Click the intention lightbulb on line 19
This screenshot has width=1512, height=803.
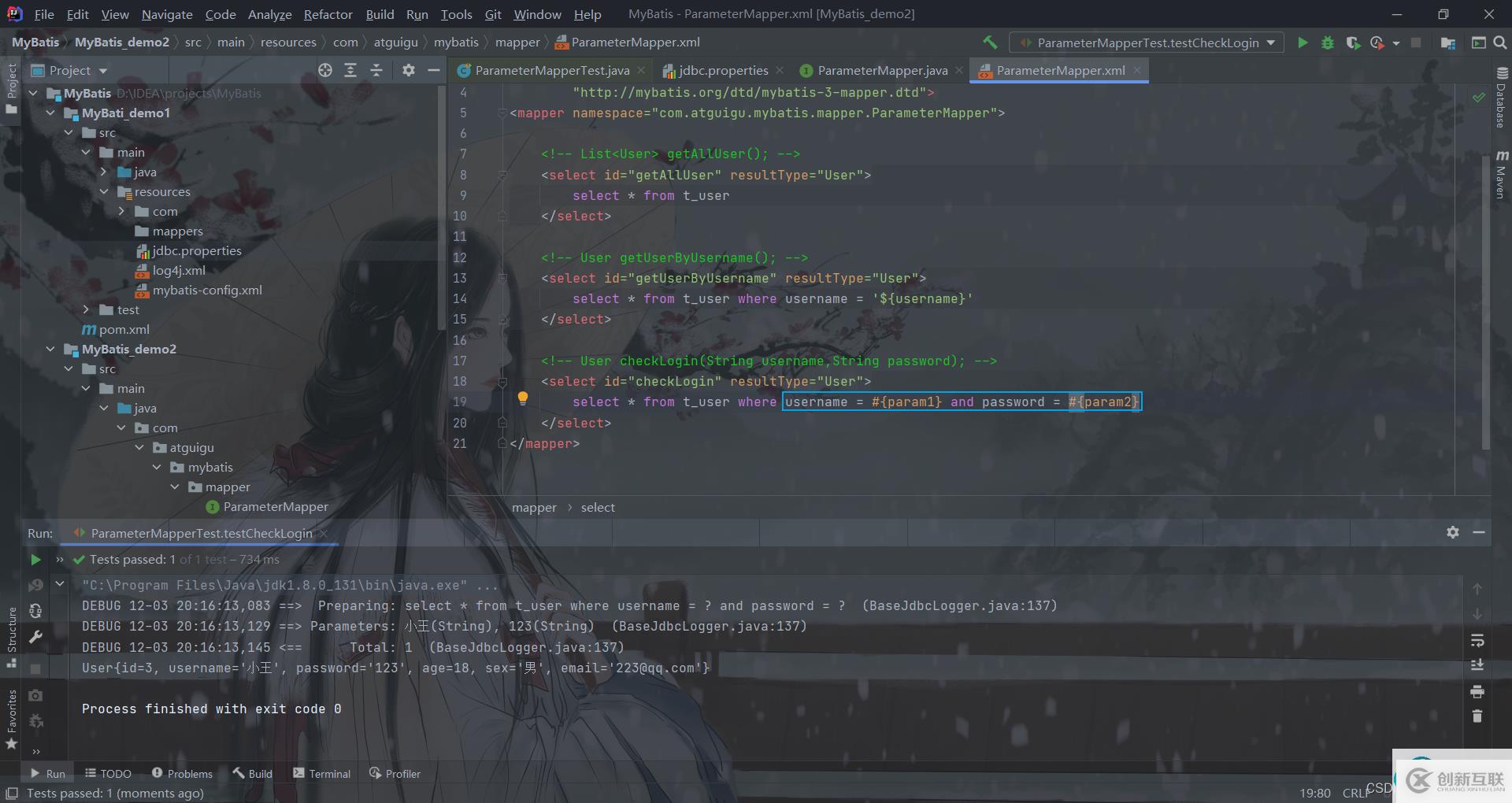tap(522, 398)
